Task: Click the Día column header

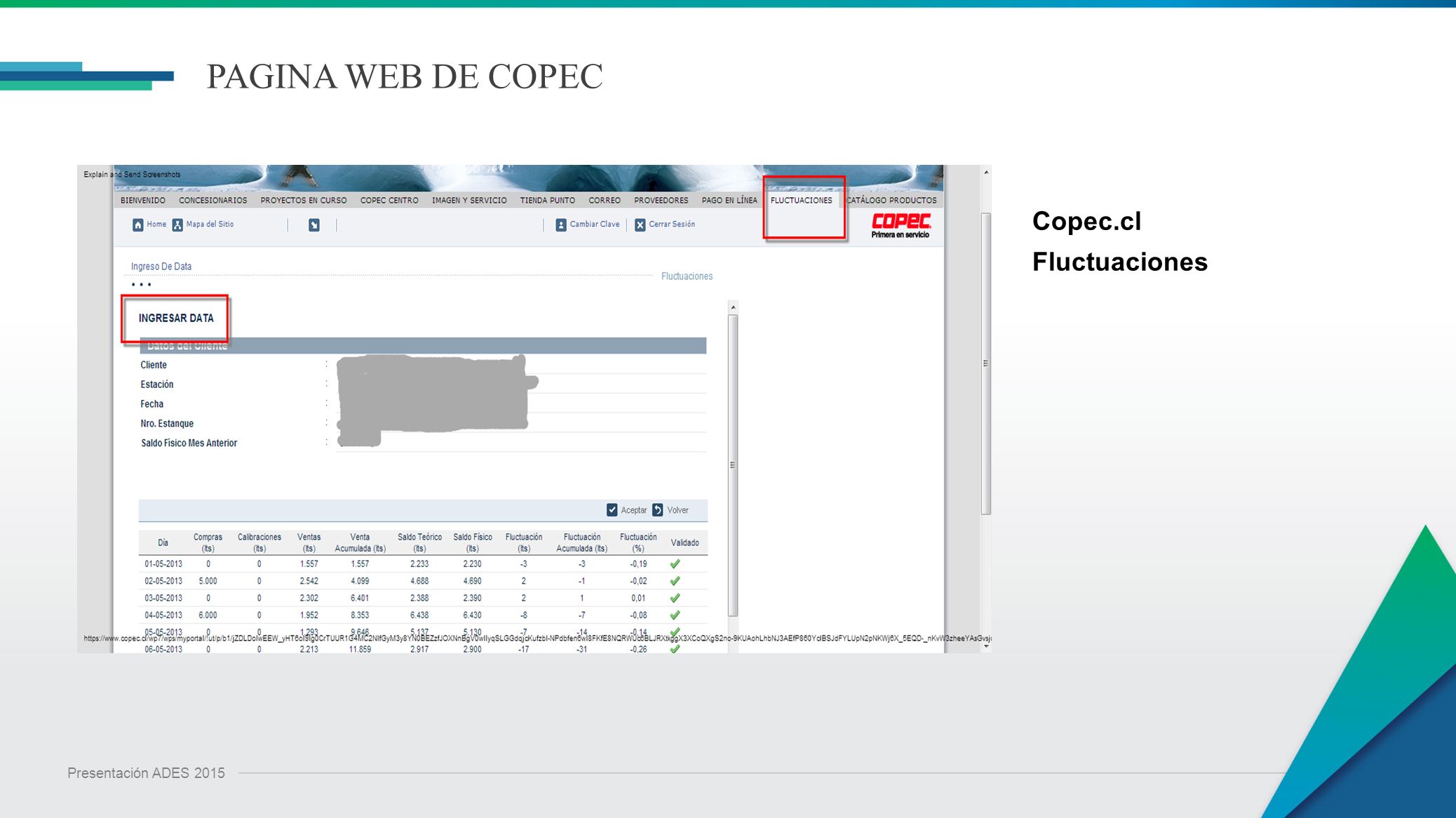Action: pyautogui.click(x=163, y=543)
